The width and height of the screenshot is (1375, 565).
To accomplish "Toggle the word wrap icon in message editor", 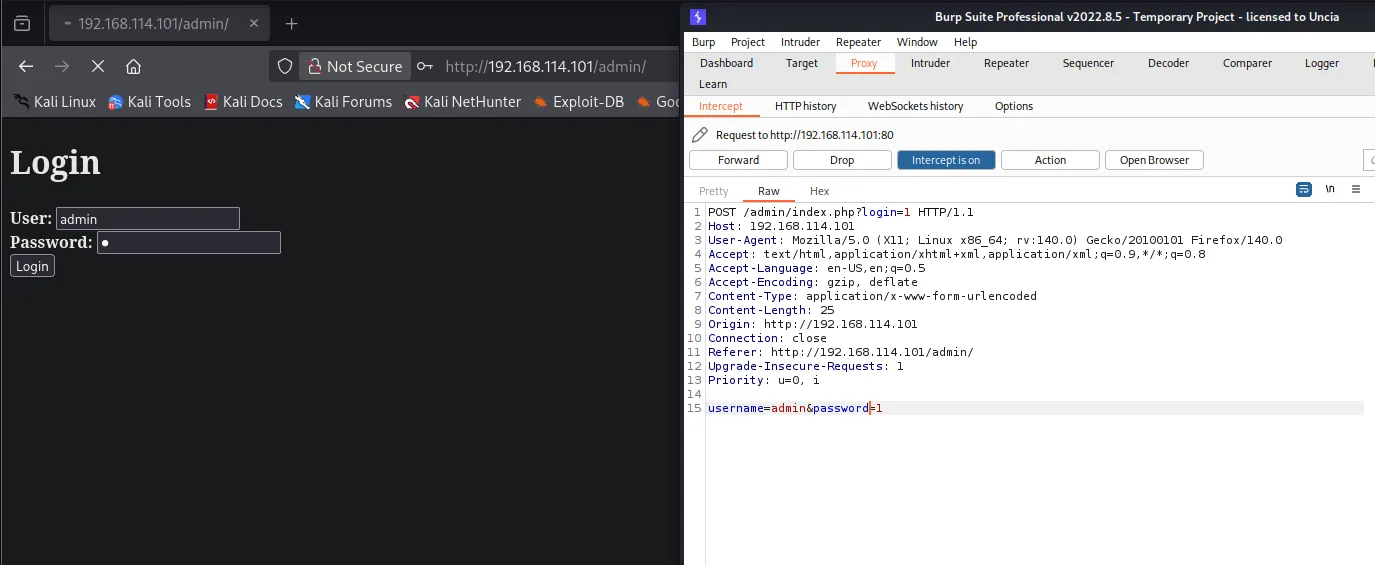I will click(x=1304, y=189).
